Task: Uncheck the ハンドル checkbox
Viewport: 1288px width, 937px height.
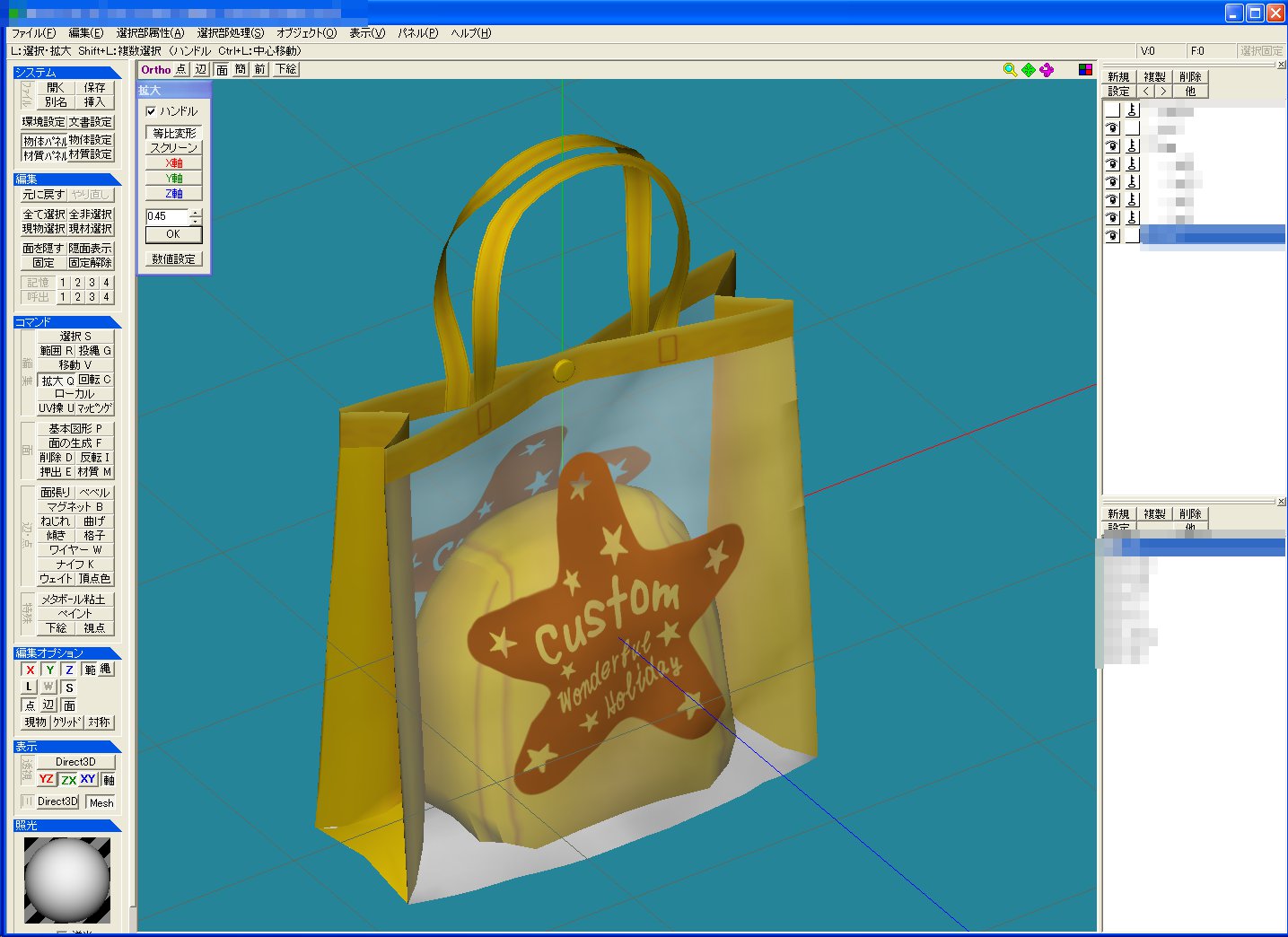Action: coord(151,111)
